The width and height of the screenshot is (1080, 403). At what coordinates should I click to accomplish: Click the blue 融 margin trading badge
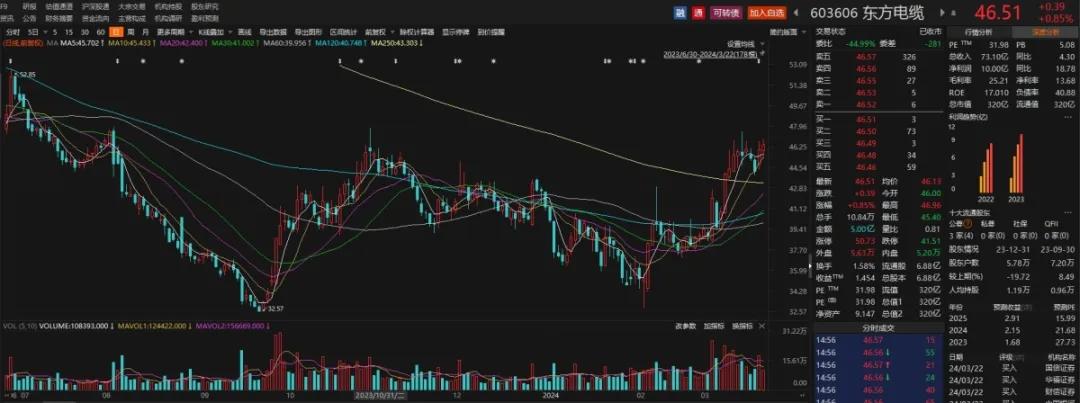pyautogui.click(x=680, y=13)
